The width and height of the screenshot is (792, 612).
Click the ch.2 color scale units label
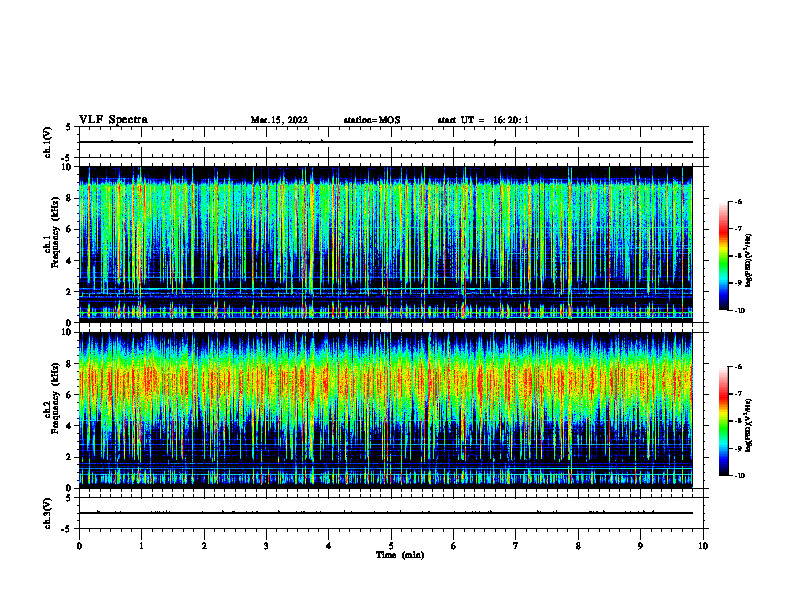point(748,426)
